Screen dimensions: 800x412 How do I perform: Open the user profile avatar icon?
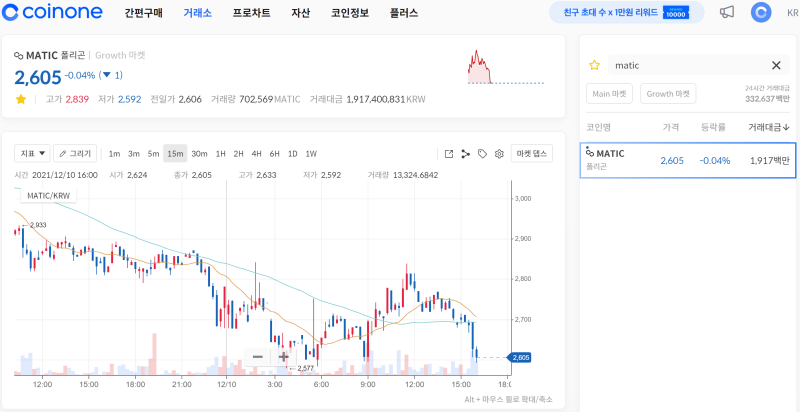tap(761, 12)
